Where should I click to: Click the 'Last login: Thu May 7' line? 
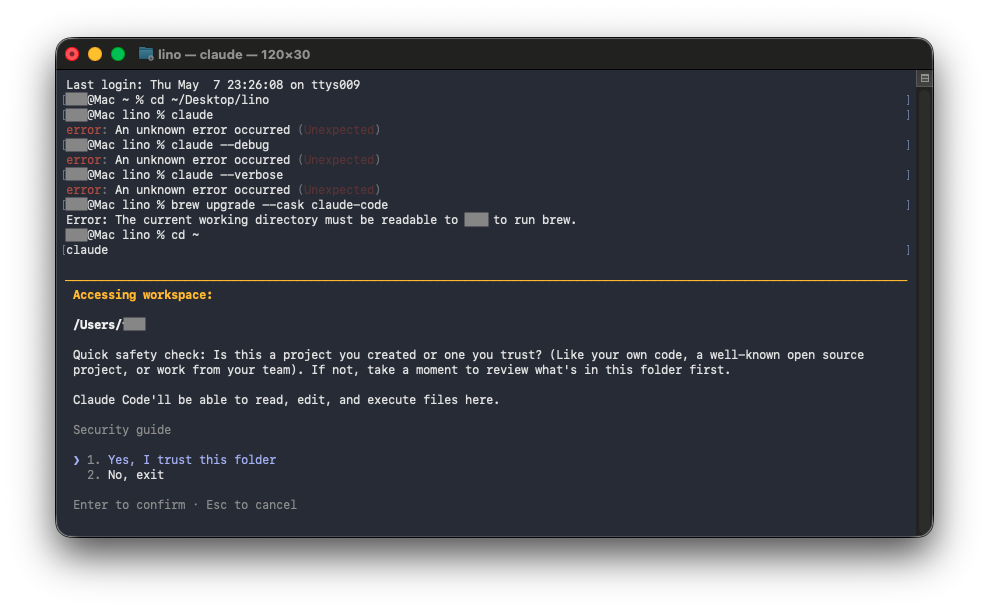[x=213, y=84]
